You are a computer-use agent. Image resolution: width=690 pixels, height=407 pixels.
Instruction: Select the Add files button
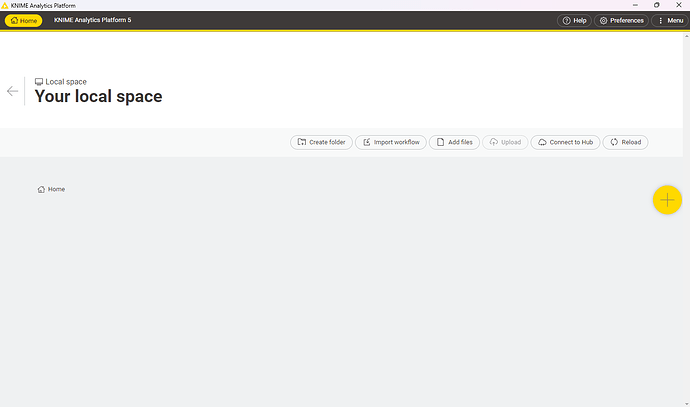pos(454,142)
